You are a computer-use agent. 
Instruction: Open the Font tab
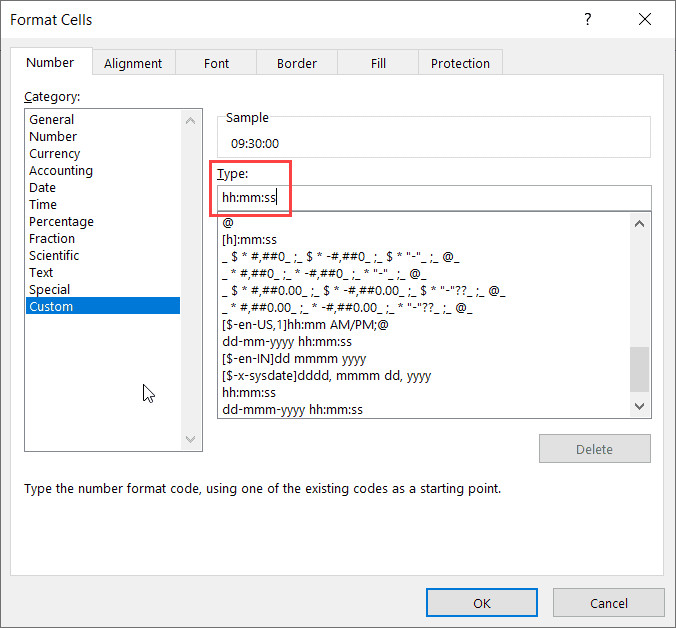(x=216, y=63)
